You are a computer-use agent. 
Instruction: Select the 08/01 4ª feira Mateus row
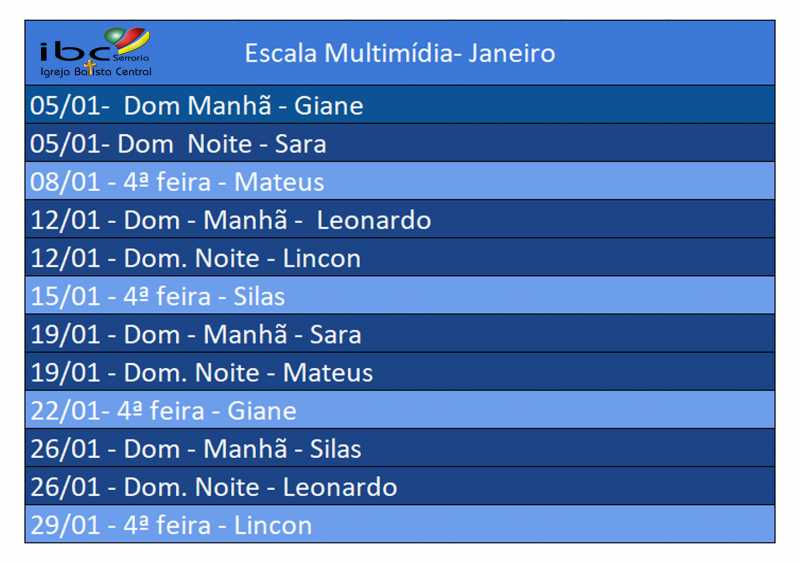tap(400, 181)
